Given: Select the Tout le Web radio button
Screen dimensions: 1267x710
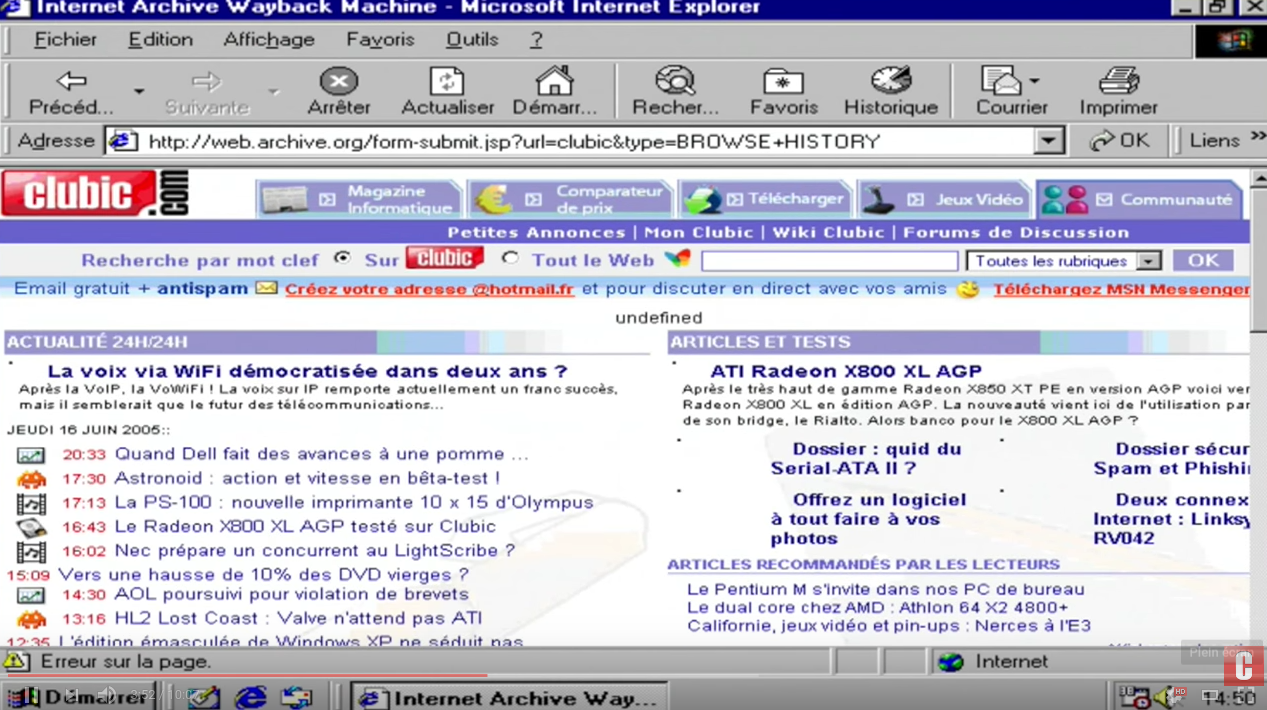Looking at the screenshot, I should click(x=510, y=258).
